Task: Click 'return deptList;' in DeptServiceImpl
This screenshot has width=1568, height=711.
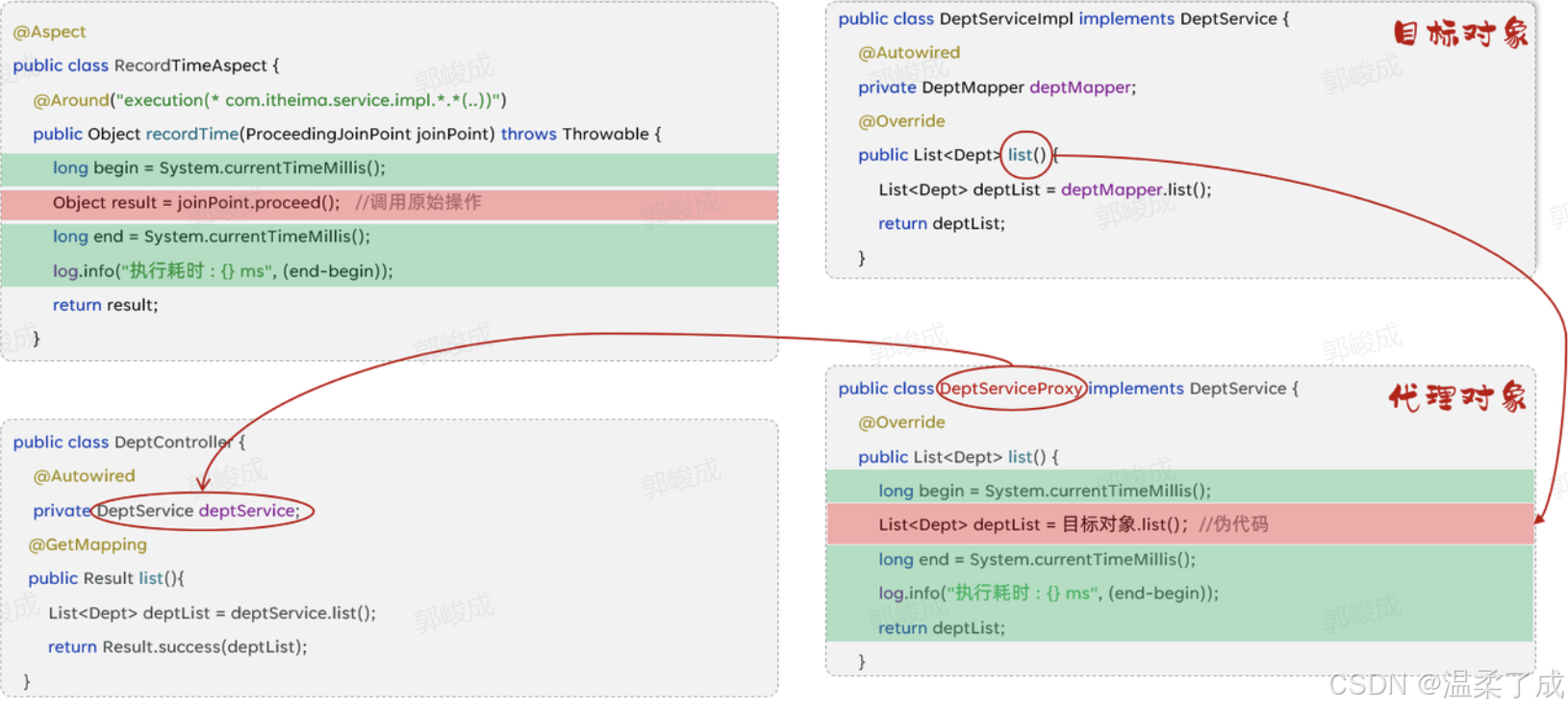Action: coord(941,223)
